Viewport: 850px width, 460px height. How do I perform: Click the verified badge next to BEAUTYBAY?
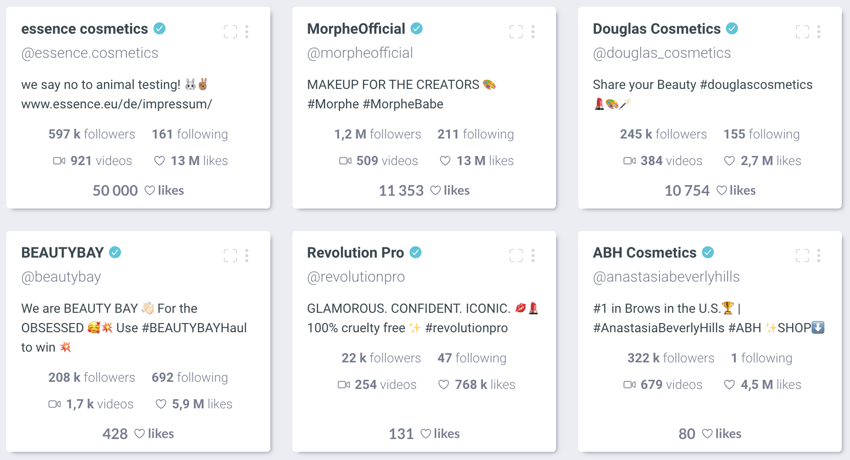coord(115,252)
